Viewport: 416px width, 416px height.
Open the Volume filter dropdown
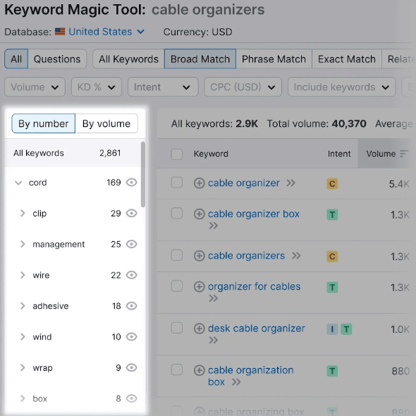35,87
